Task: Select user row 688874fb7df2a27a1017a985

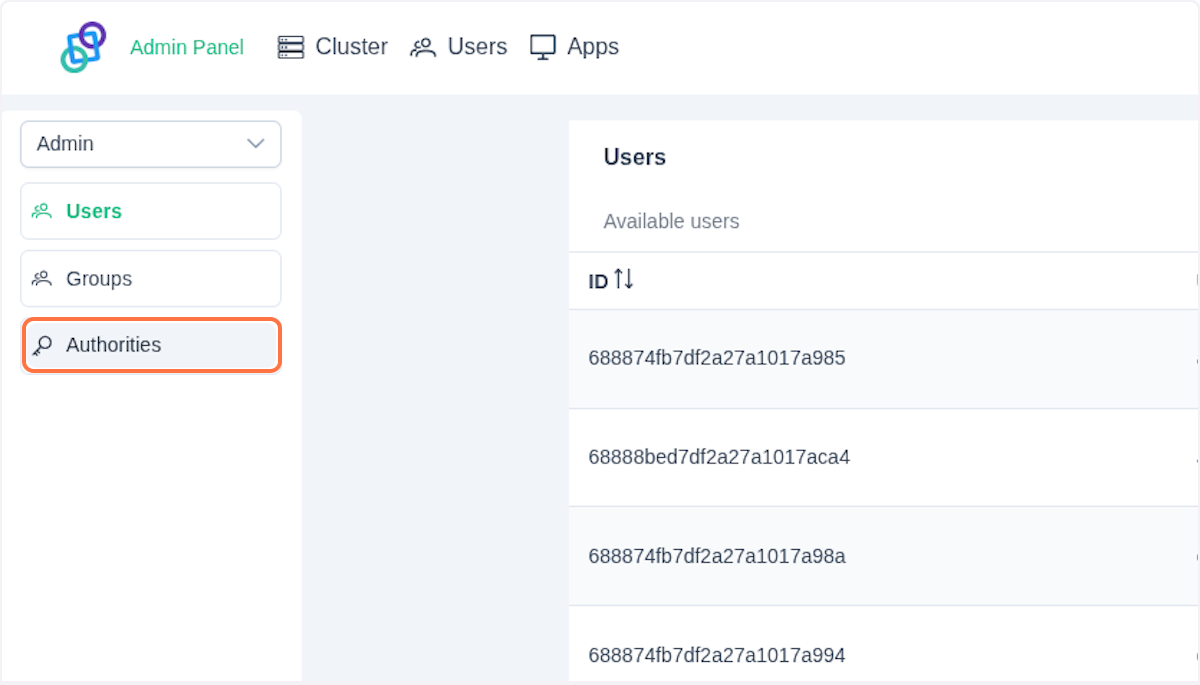Action: tap(716, 358)
